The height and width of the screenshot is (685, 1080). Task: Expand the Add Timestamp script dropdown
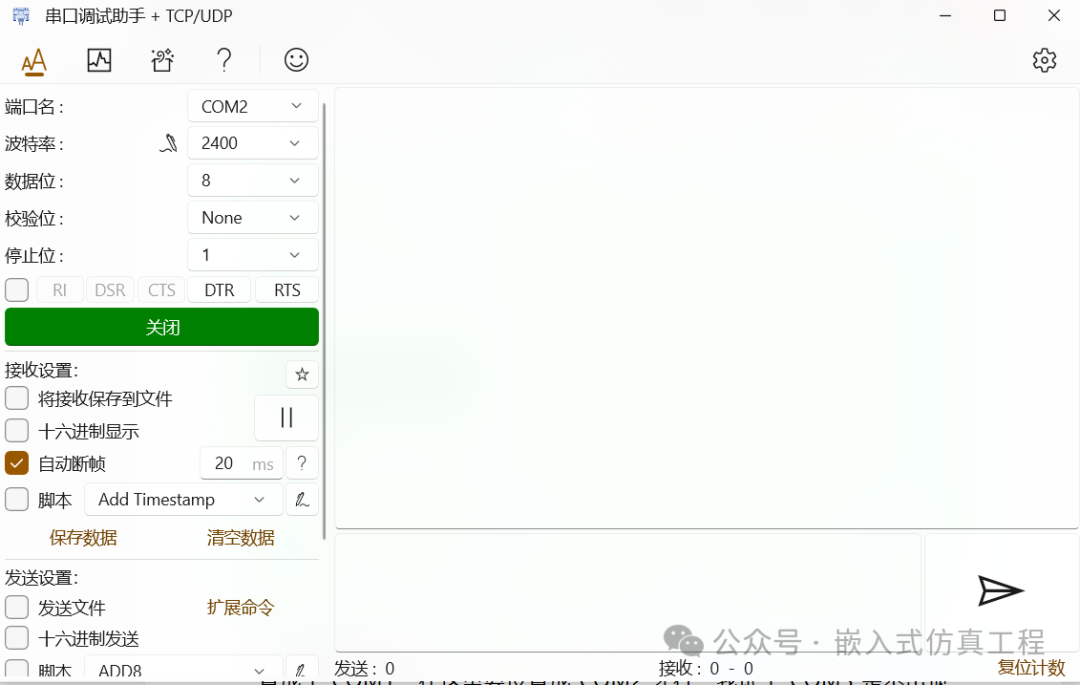click(183, 500)
